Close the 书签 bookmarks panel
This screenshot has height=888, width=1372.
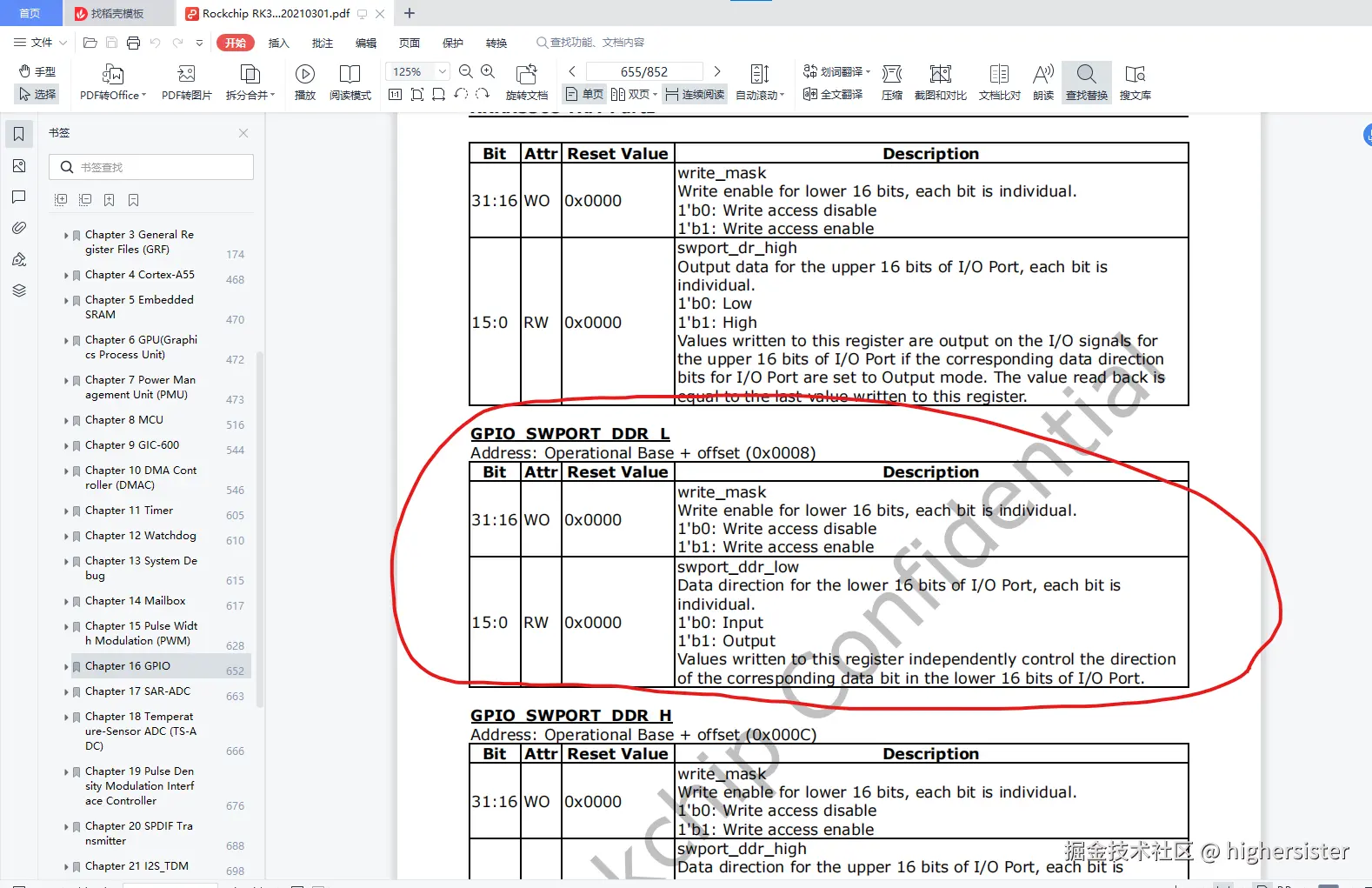[243, 133]
